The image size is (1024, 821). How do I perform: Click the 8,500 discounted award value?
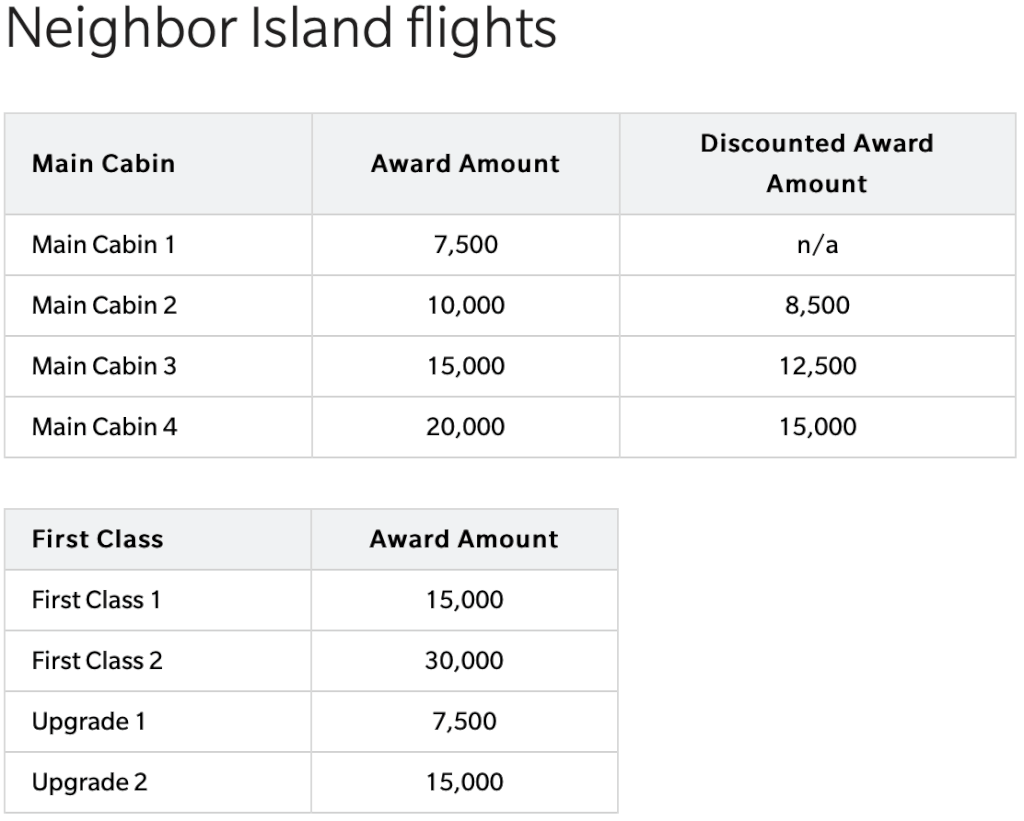click(817, 306)
